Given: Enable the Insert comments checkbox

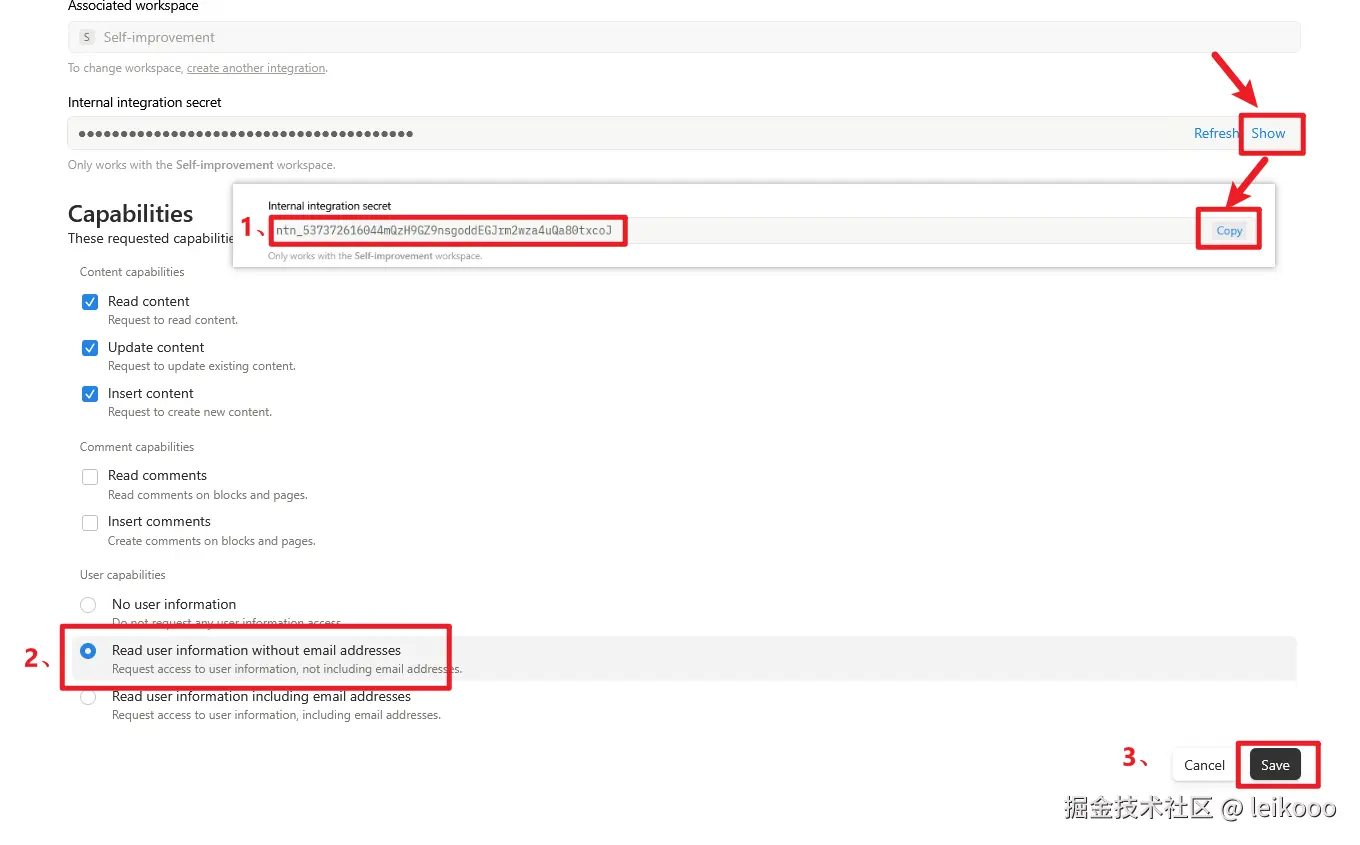Looking at the screenshot, I should [x=90, y=522].
